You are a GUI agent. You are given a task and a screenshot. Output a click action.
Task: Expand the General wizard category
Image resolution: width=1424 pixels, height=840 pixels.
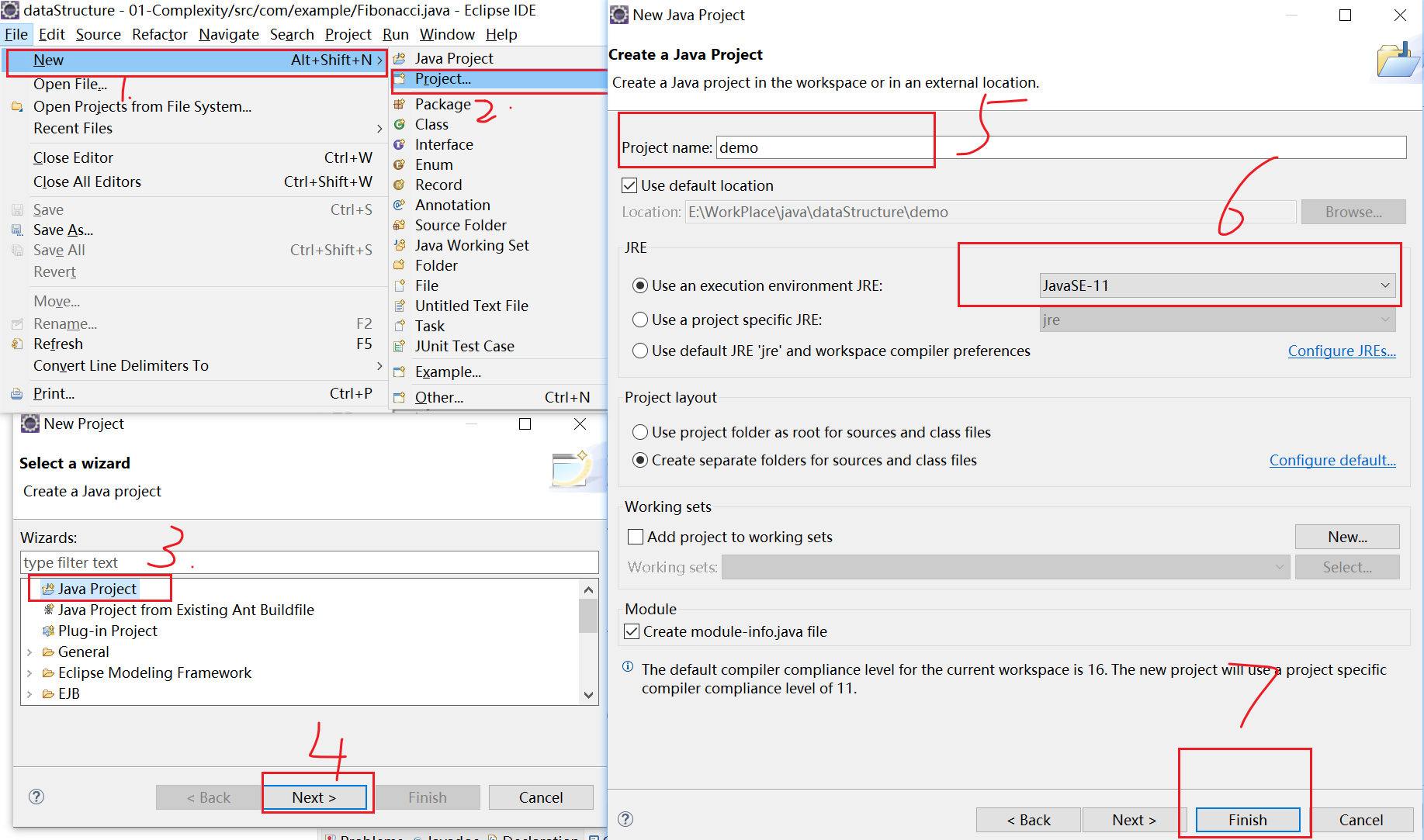29,652
